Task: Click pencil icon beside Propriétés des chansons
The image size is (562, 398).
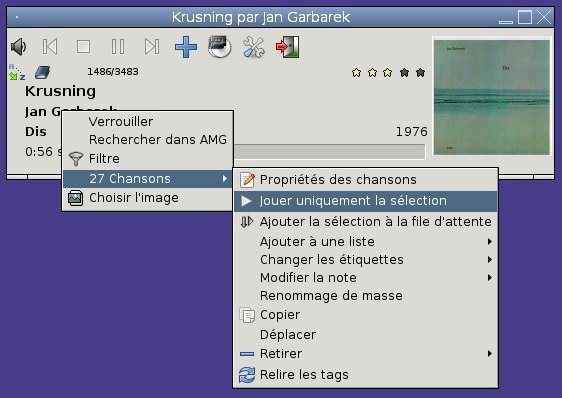Action: click(x=247, y=180)
